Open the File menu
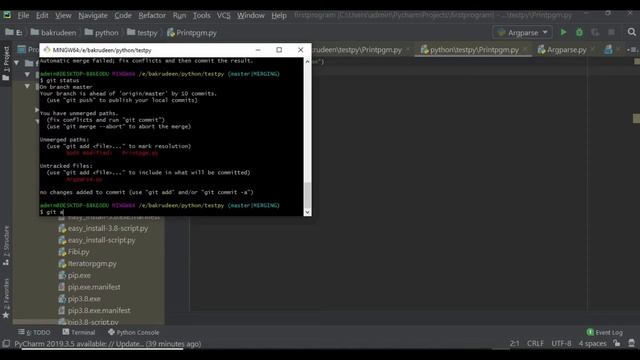The width and height of the screenshot is (640, 360). pyautogui.click(x=23, y=16)
